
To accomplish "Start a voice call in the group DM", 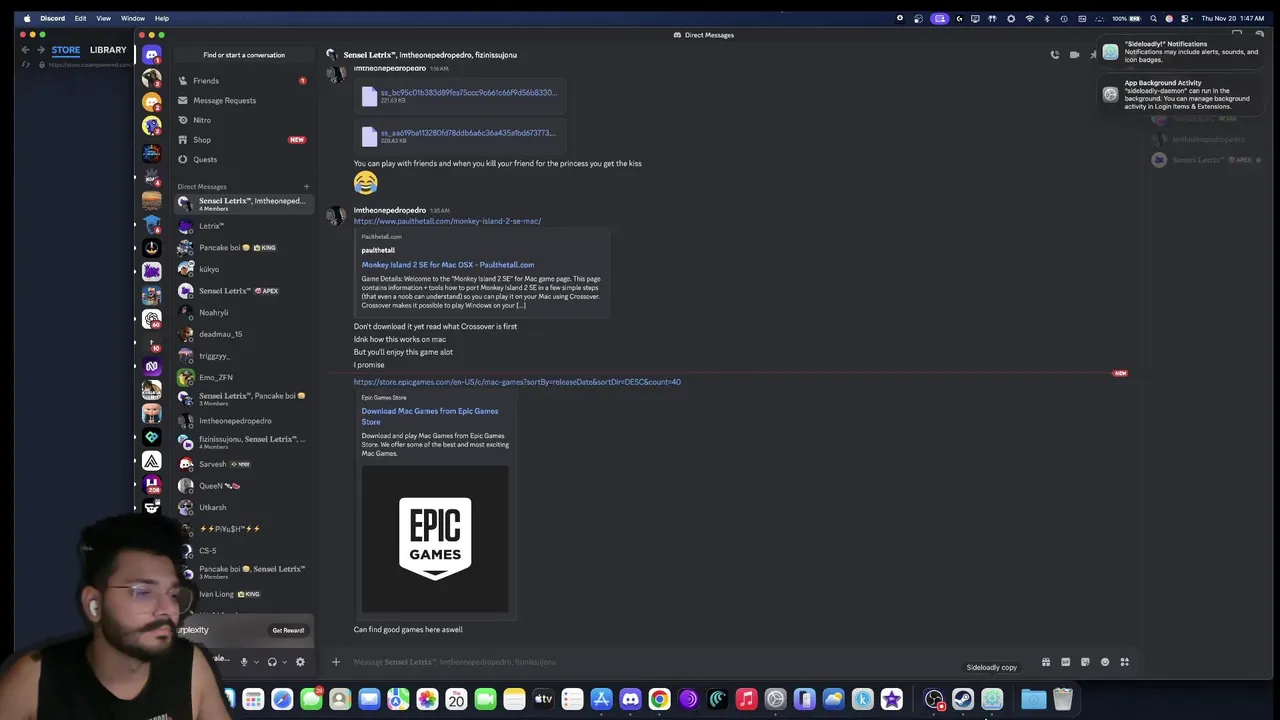I will click(x=1054, y=55).
